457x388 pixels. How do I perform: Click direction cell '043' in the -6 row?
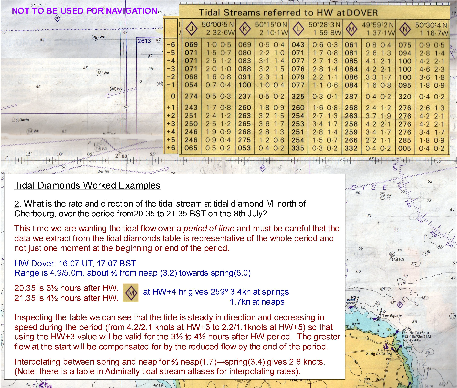pos(298,44)
